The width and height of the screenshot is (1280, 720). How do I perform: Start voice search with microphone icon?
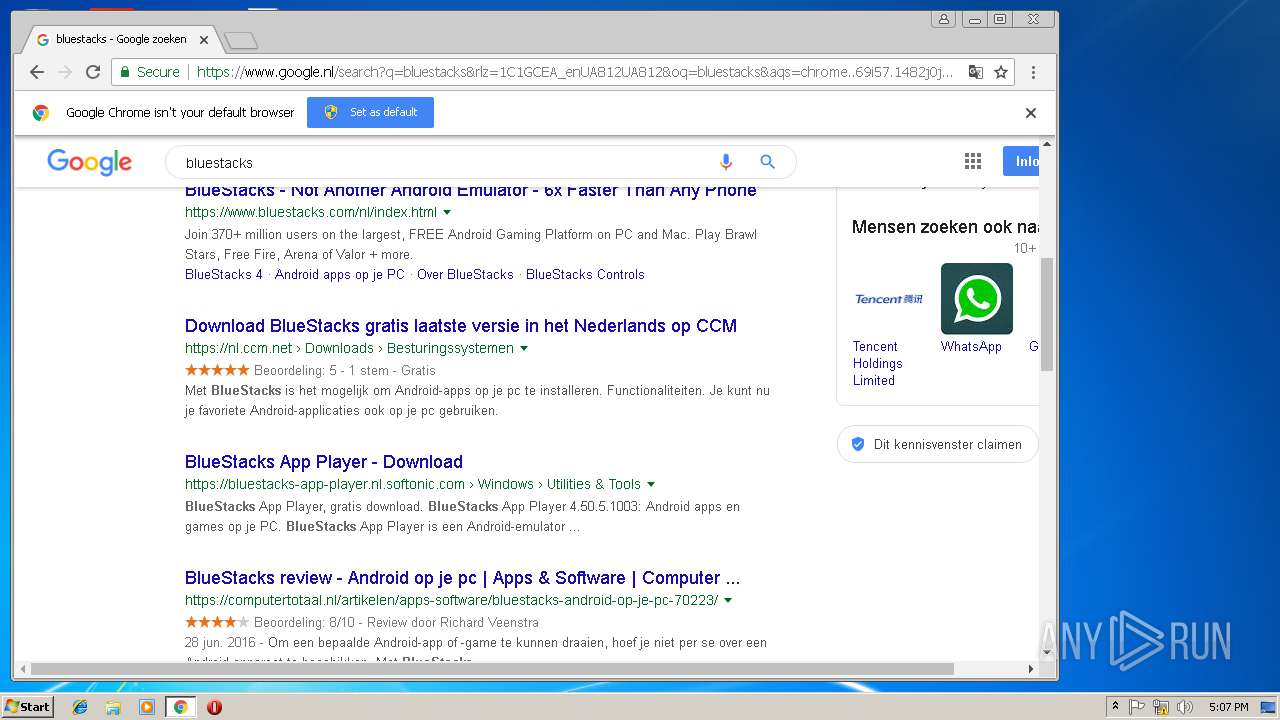pyautogui.click(x=726, y=162)
